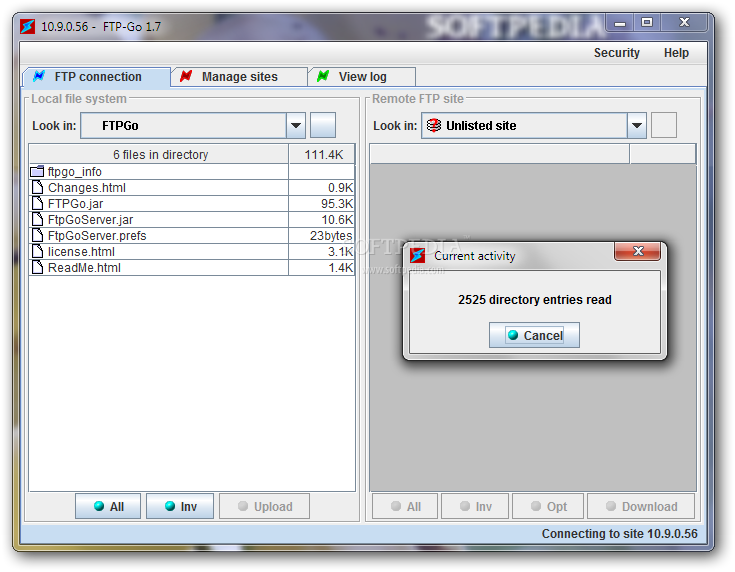This screenshot has height=572, width=735.
Task: Maximize the FTP-Go window
Action: point(647,22)
